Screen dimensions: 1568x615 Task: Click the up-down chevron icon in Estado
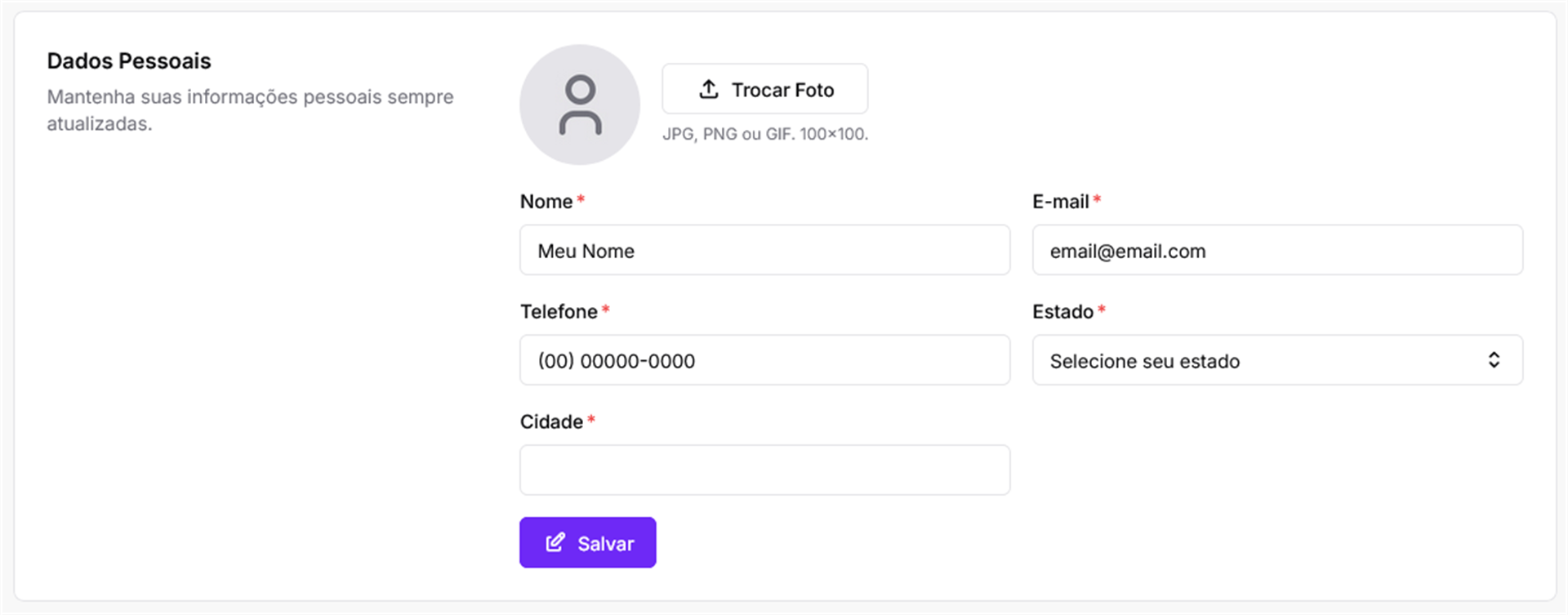click(1494, 360)
